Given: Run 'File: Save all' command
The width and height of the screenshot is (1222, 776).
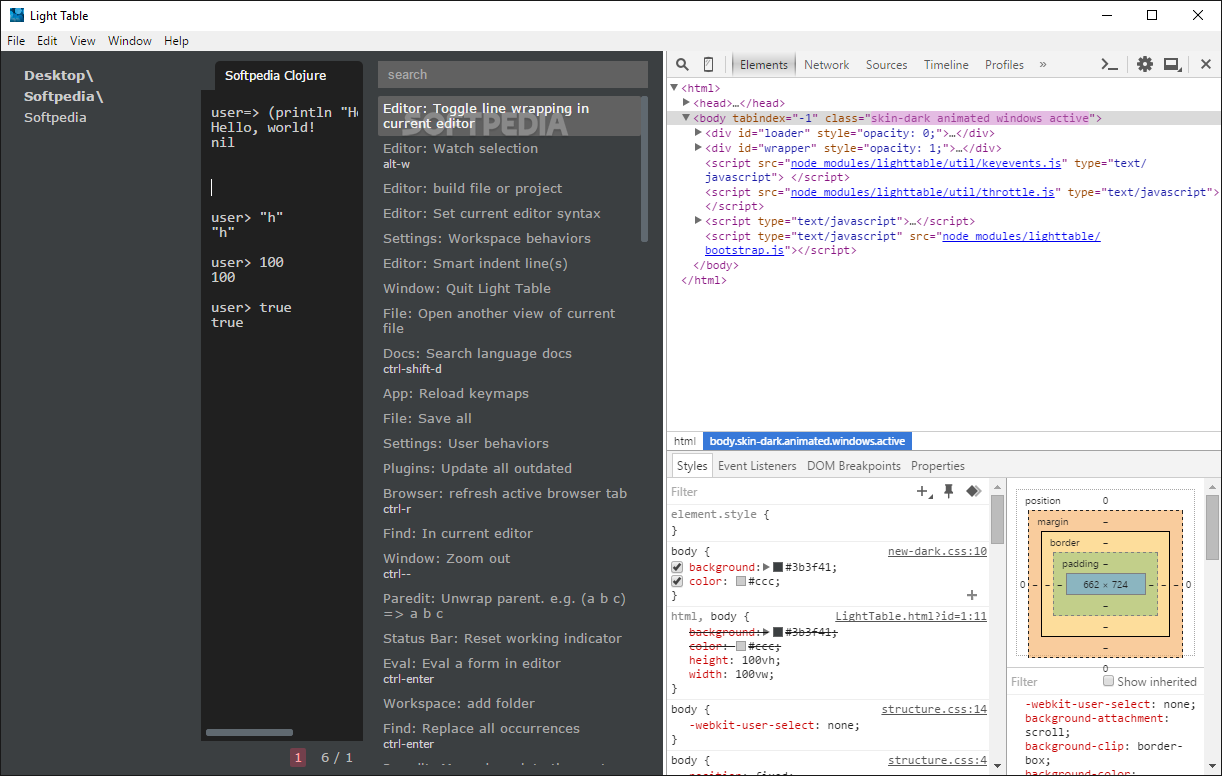Looking at the screenshot, I should click(x=512, y=418).
